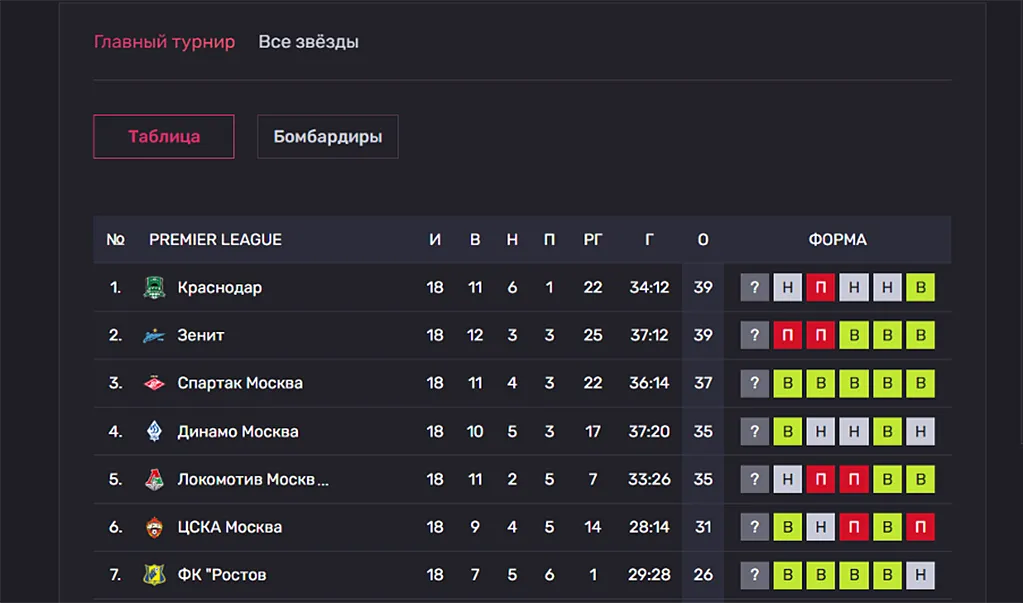The image size is (1024, 603).
Task: Click the Динамо Москва club logo
Action: pyautogui.click(x=154, y=431)
